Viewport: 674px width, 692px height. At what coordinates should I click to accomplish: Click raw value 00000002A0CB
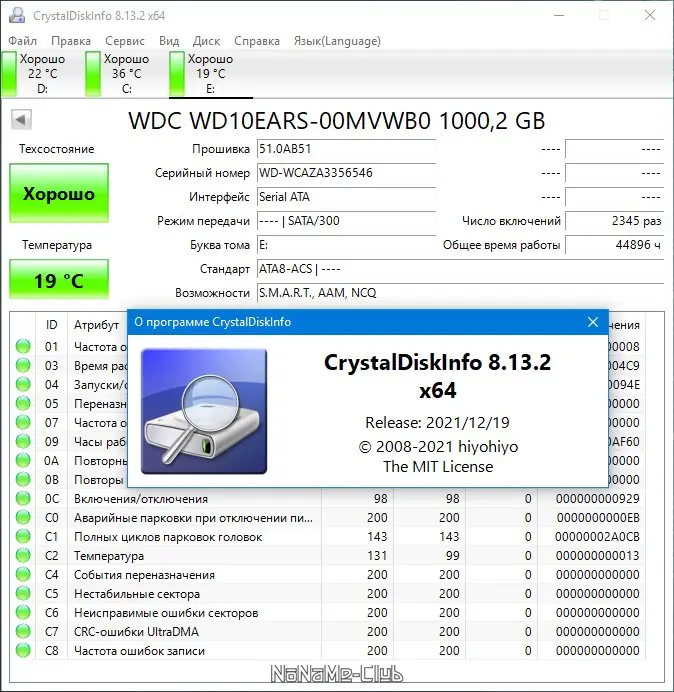coord(597,537)
